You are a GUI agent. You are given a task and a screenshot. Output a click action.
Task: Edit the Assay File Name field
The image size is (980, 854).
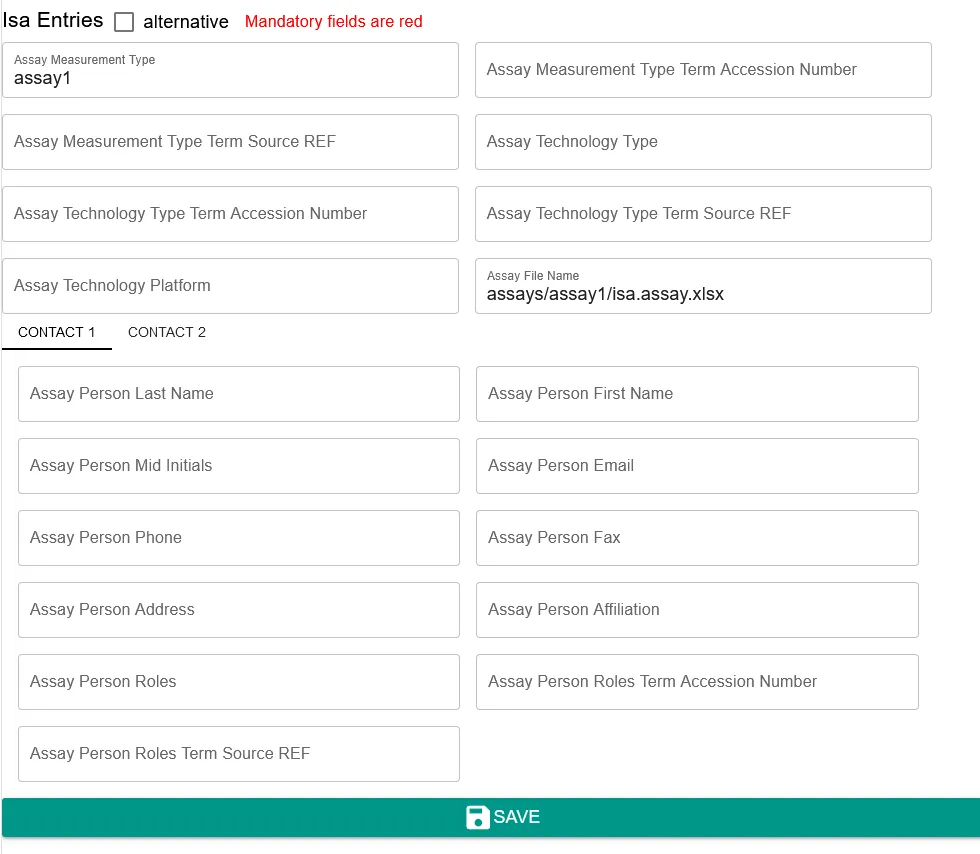[702, 292]
